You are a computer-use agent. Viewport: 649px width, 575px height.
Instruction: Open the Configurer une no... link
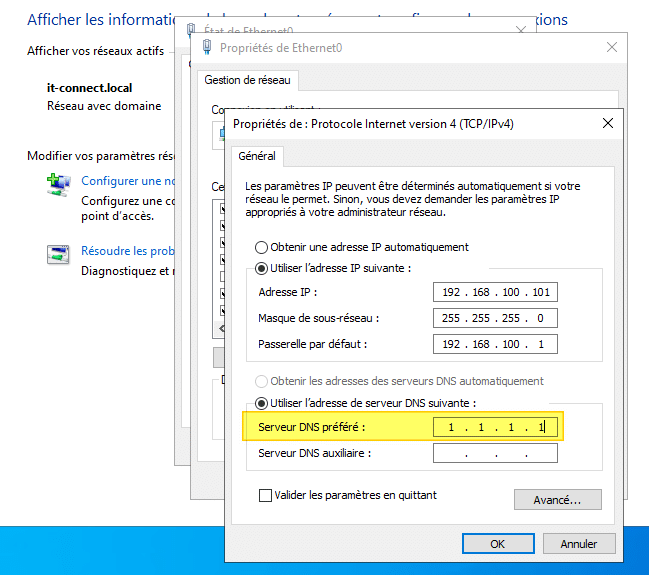(128, 181)
